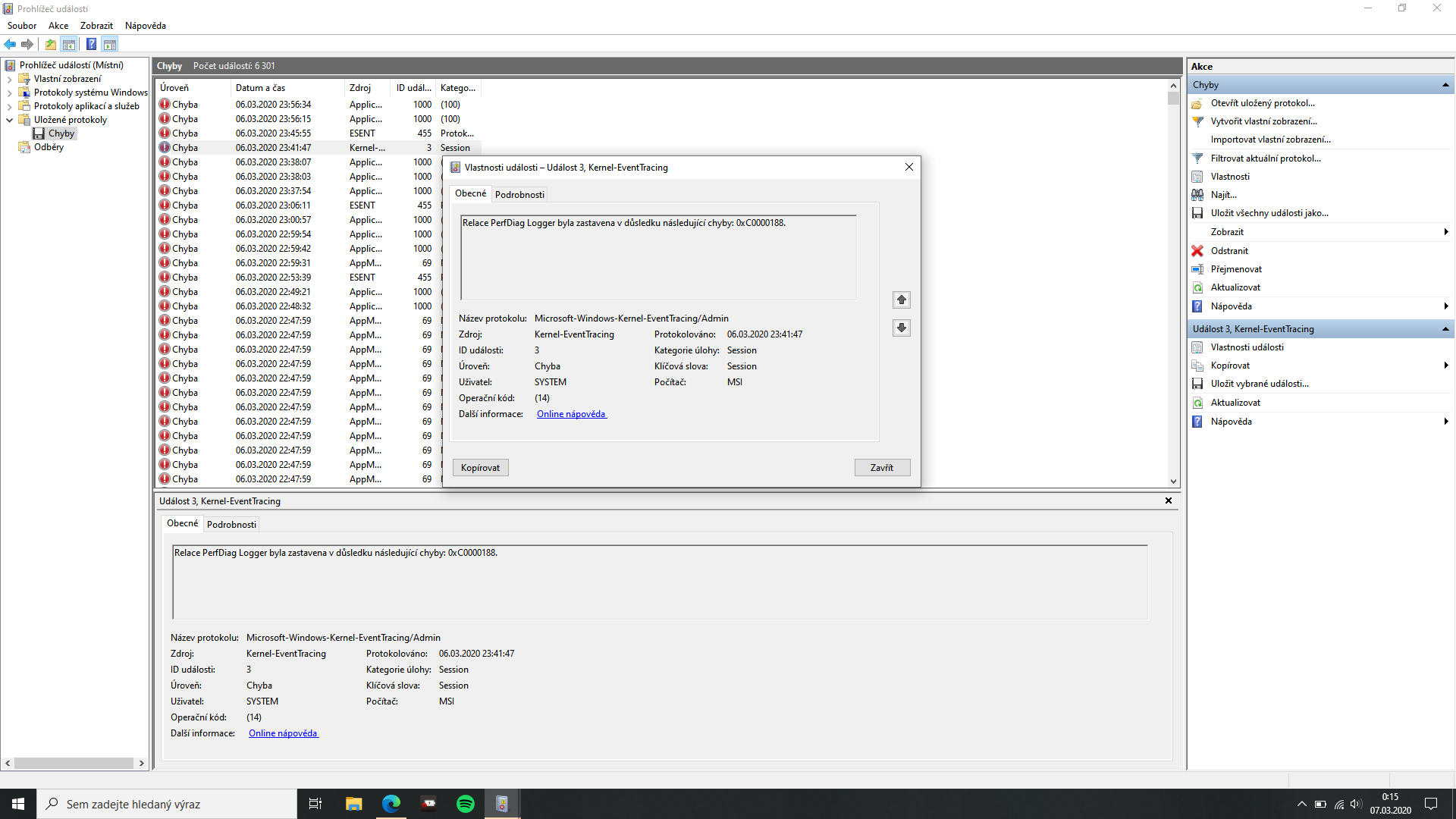Image resolution: width=1456 pixels, height=819 pixels.
Task: Click the save all events icon
Action: tap(1197, 213)
